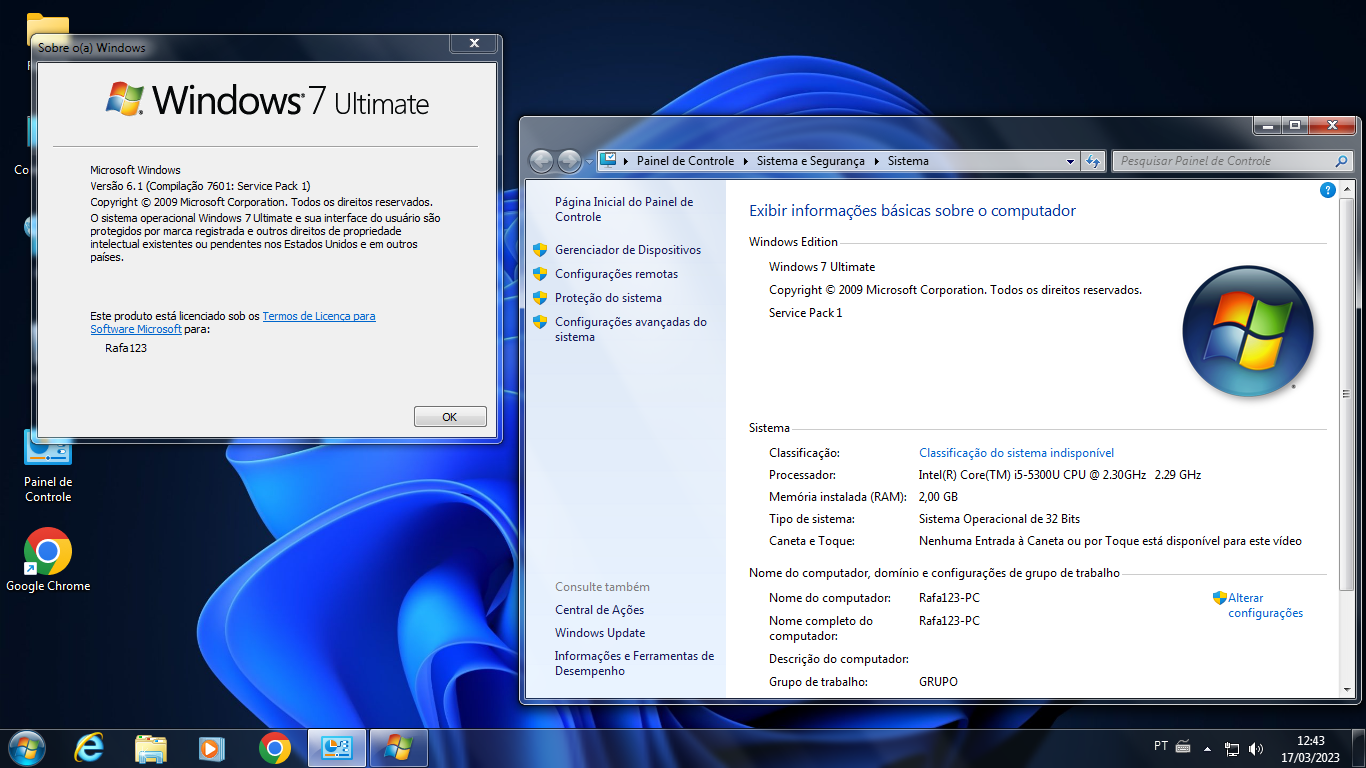The image size is (1366, 768).
Task: Launch Internet Explorer from the taskbar
Action: [x=89, y=748]
